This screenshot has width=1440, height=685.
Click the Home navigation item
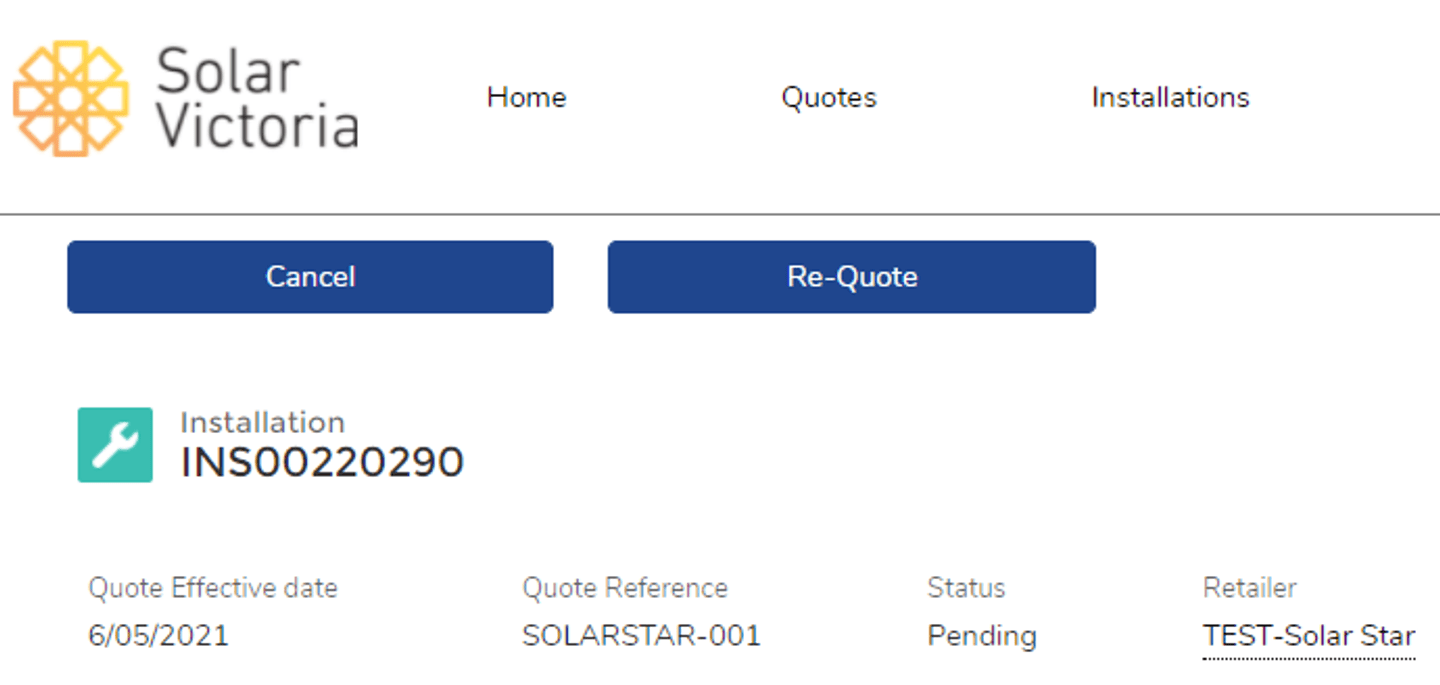[x=526, y=97]
